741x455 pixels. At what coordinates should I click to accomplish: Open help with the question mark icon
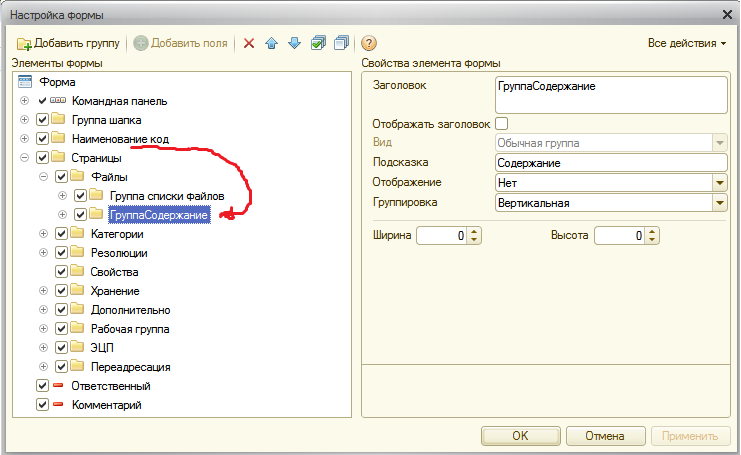pyautogui.click(x=369, y=43)
